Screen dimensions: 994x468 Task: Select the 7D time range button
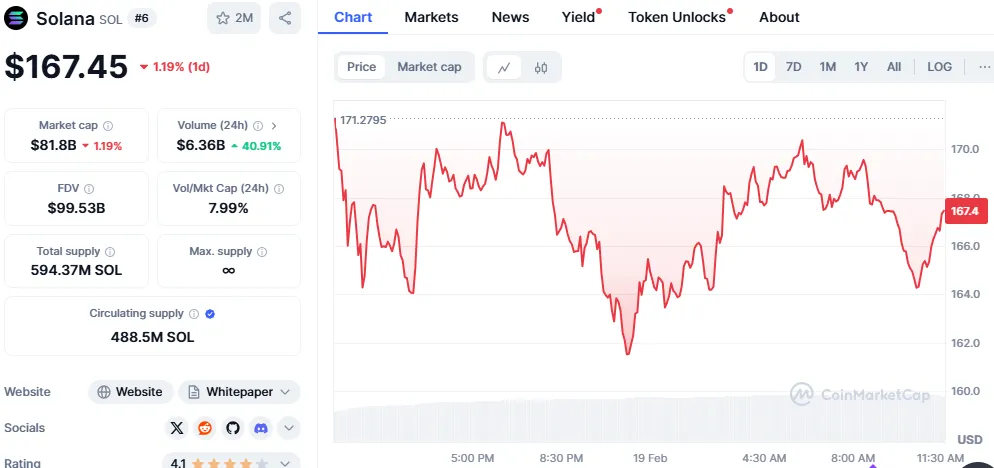(793, 67)
